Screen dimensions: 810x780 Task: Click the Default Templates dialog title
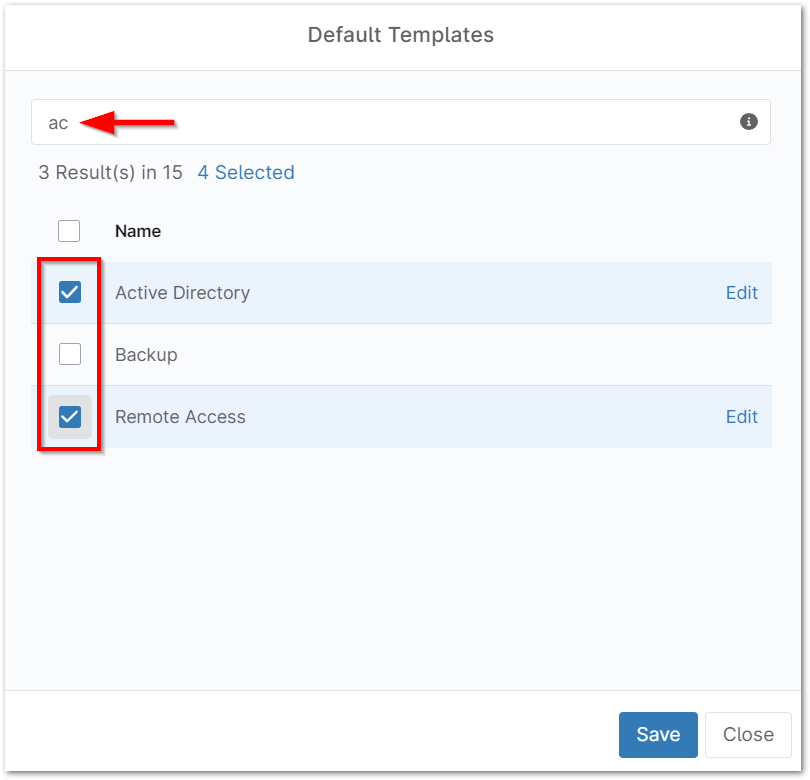[x=400, y=35]
